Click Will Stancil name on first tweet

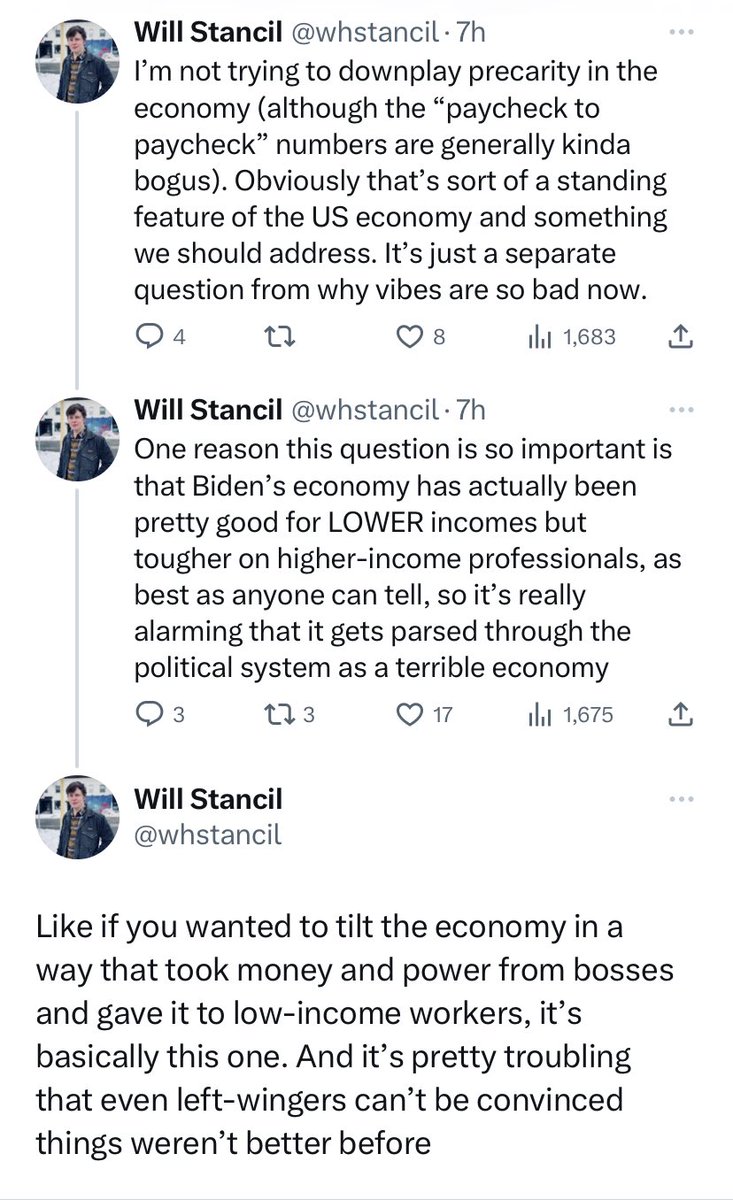pos(206,34)
